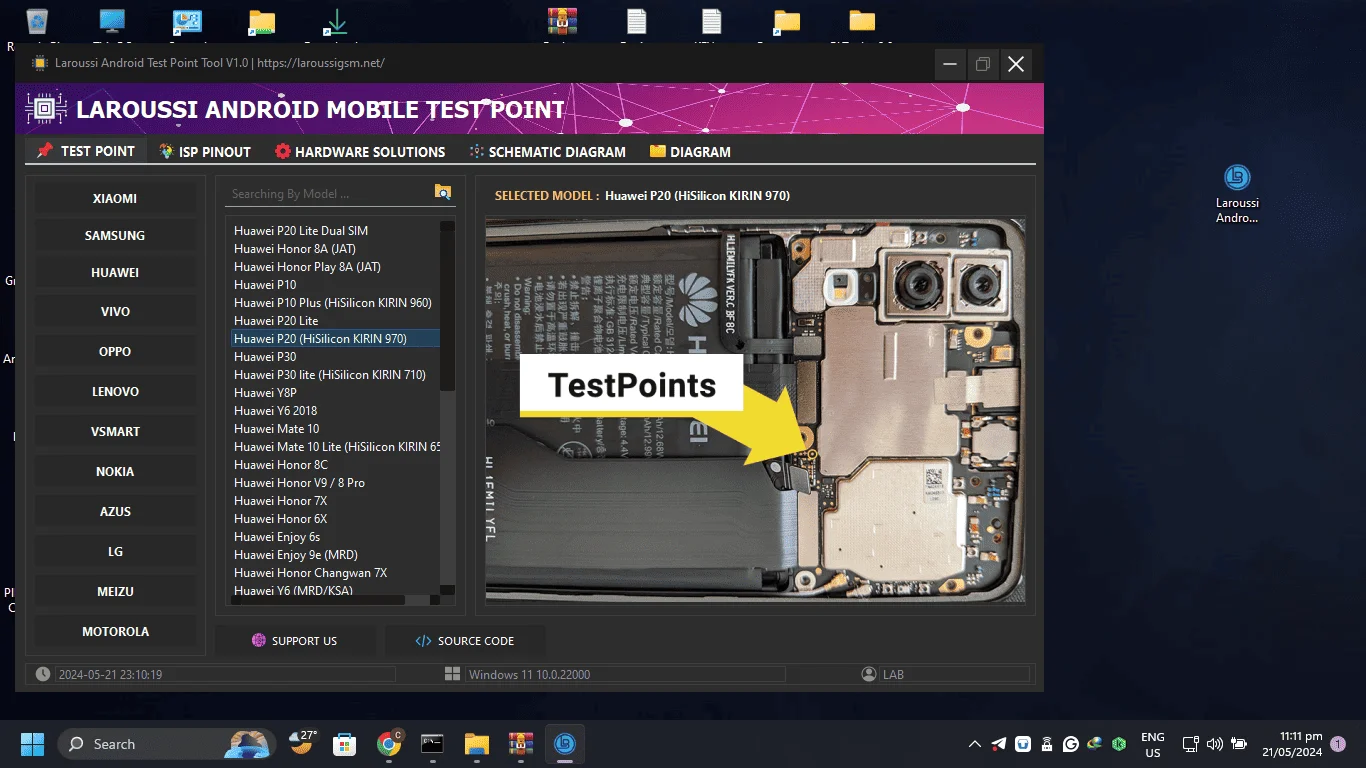Click the folder search icon beside search box
The image size is (1366, 768).
(443, 192)
